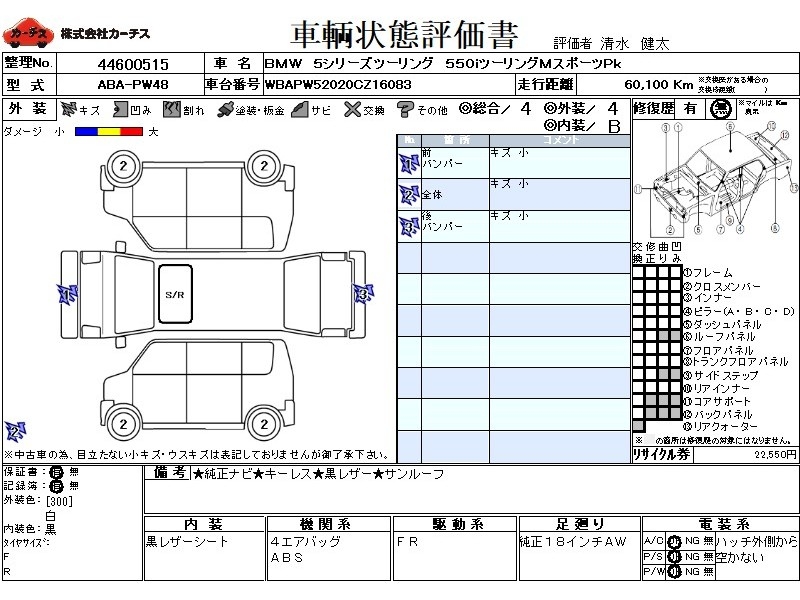The height and width of the screenshot is (600, 800).
Task: Click the yellow segment of damage scale
Action: (109, 132)
